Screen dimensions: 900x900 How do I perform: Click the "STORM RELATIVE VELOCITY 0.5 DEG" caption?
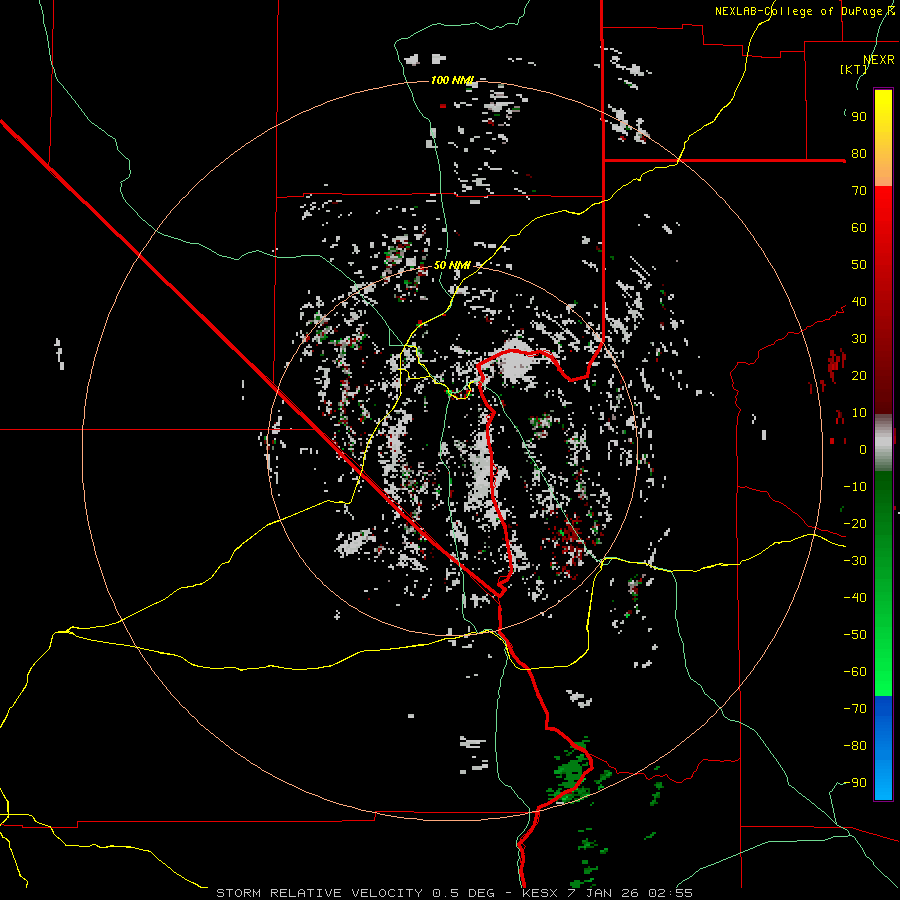(355, 893)
